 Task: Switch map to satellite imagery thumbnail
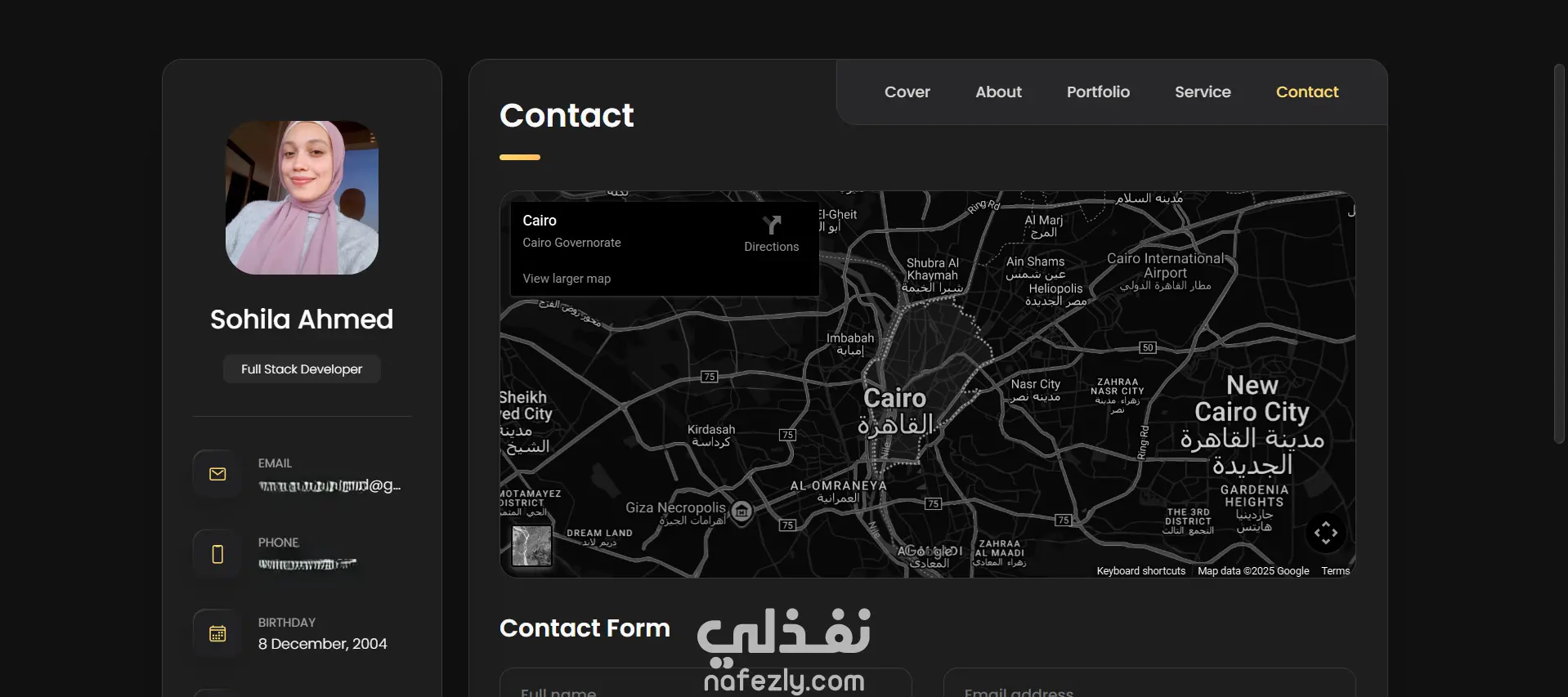[x=532, y=546]
